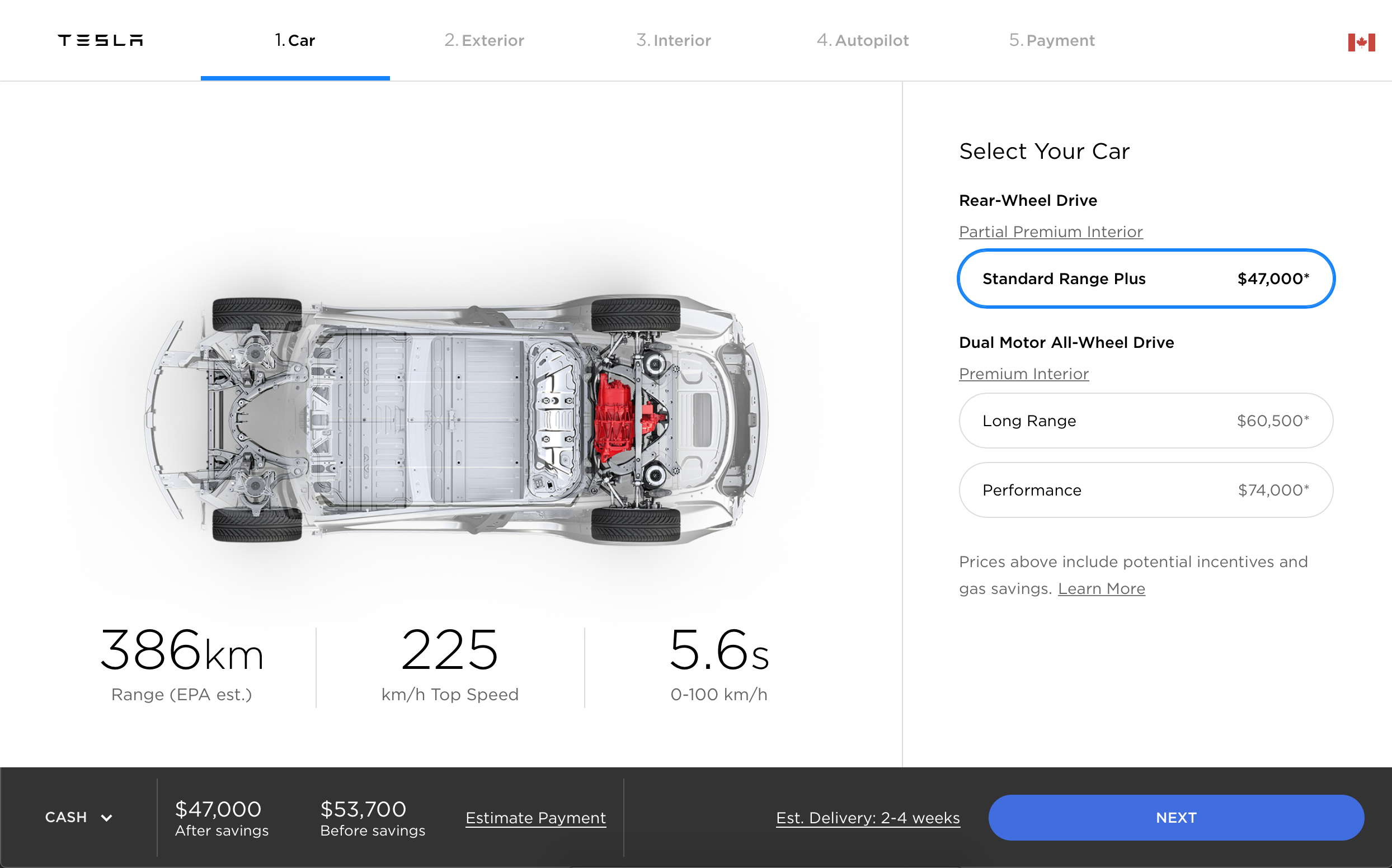Choose the Long Range model
Screen dimensions: 1392x868
tap(1146, 421)
